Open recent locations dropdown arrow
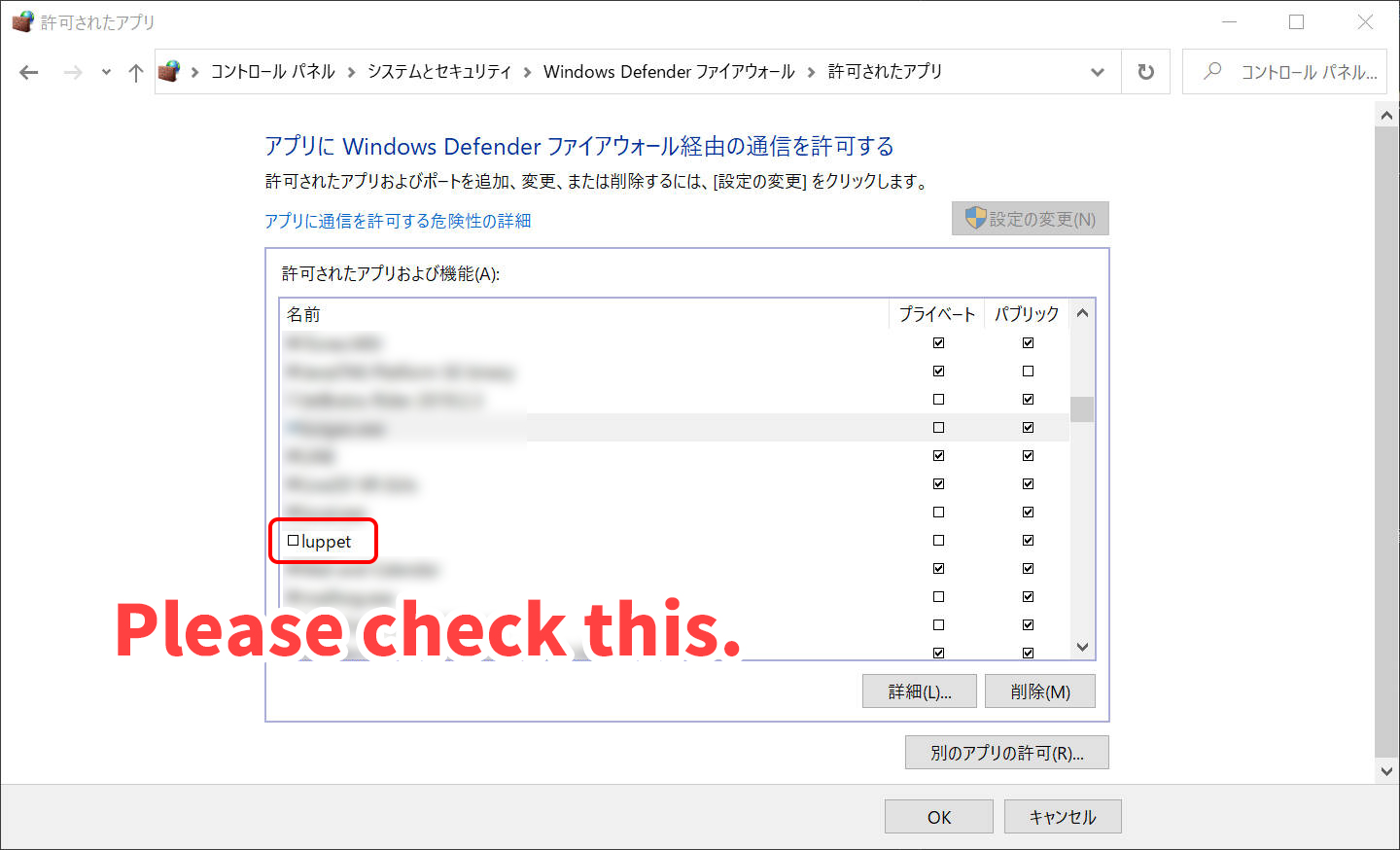This screenshot has width=1400, height=850. coord(106,72)
